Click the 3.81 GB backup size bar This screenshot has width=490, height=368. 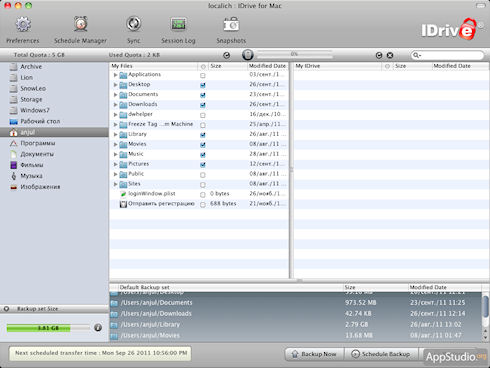tap(48, 328)
